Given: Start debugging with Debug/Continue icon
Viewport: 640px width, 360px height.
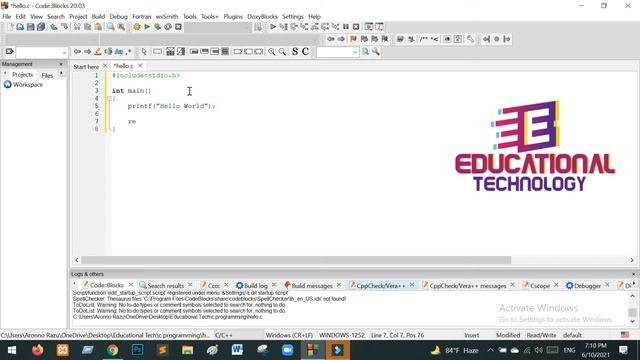Looking at the screenshot, I should coord(273,27).
